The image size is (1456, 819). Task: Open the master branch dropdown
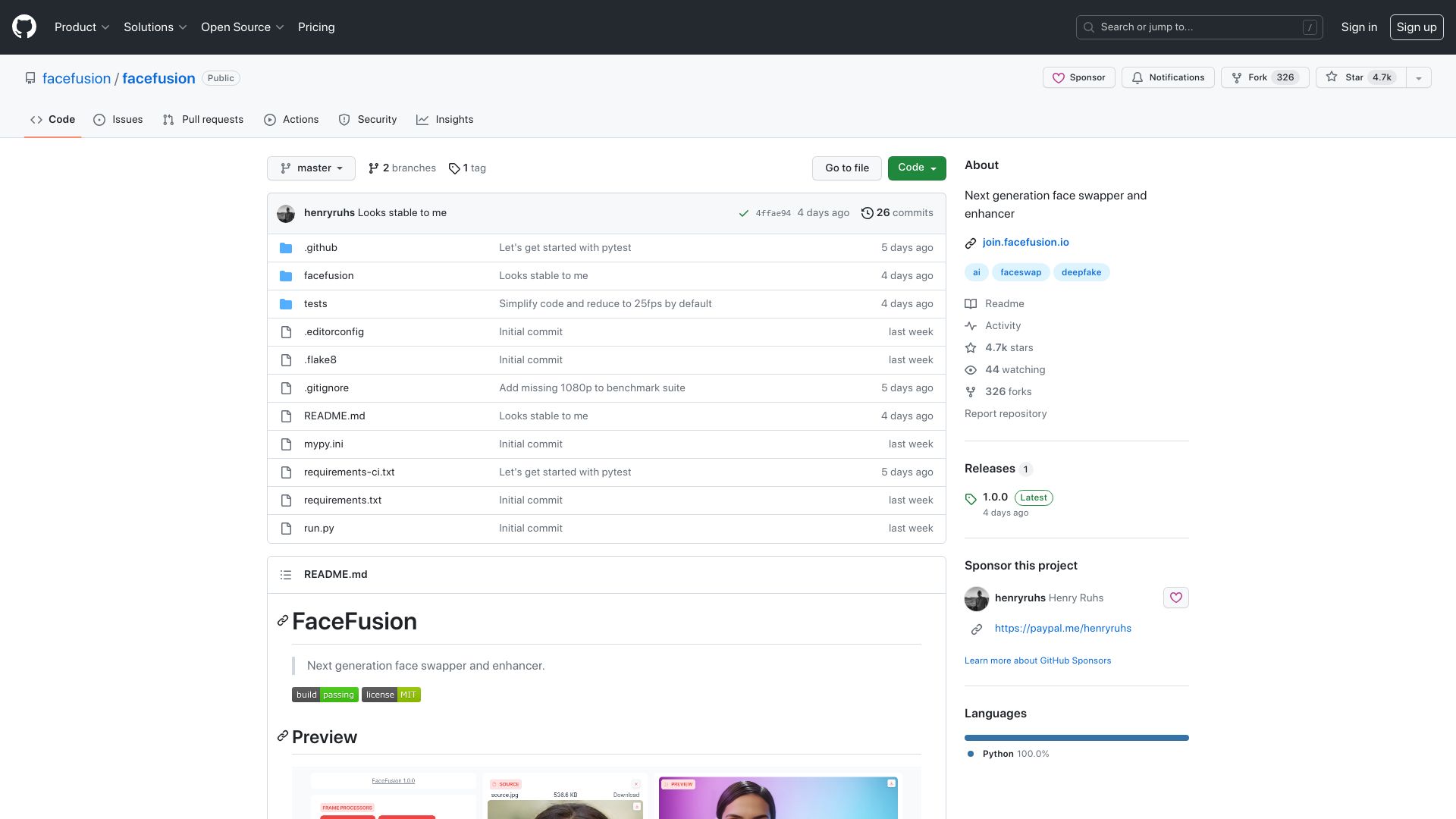click(x=311, y=168)
